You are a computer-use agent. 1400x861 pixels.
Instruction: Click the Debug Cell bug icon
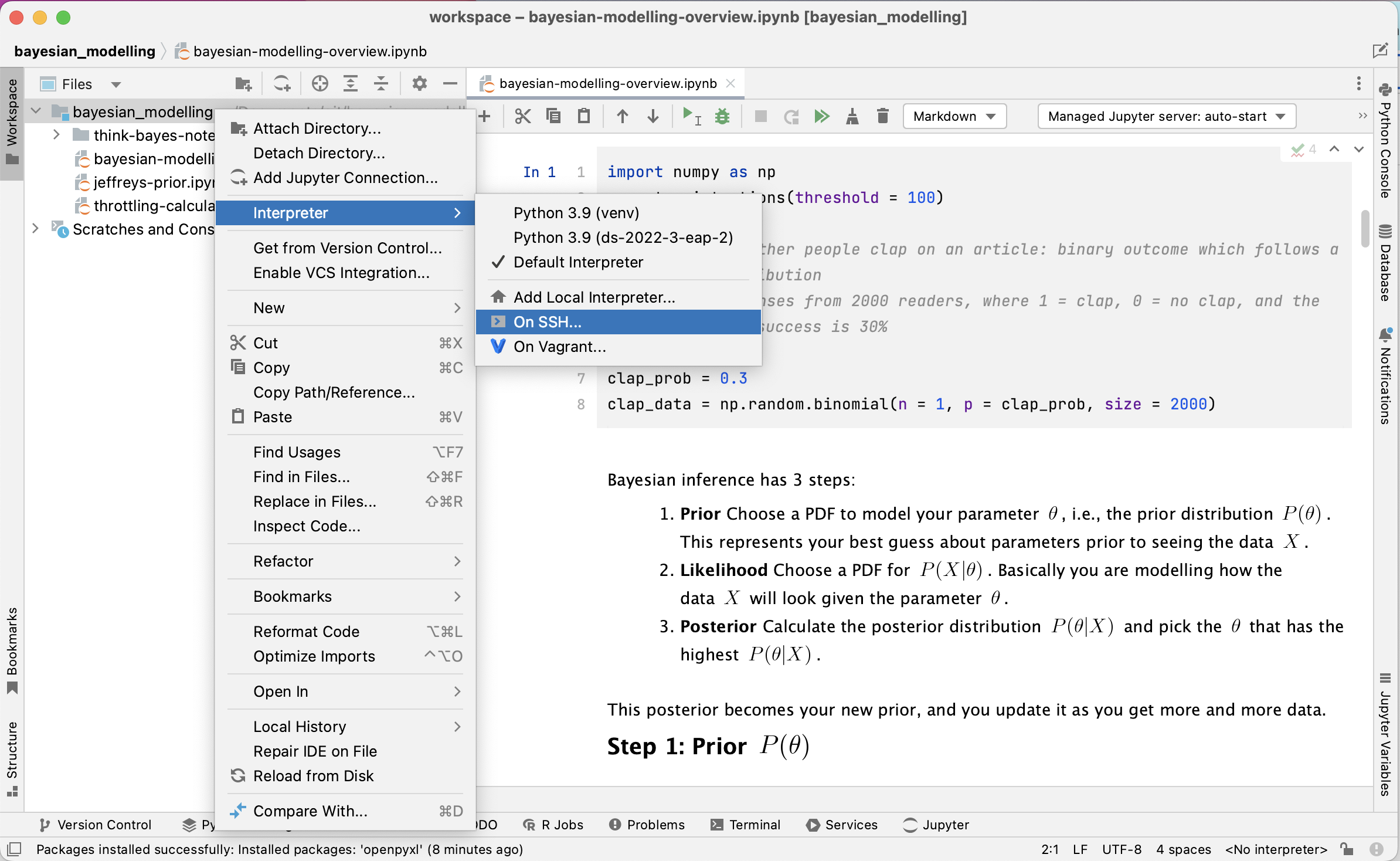(722, 116)
